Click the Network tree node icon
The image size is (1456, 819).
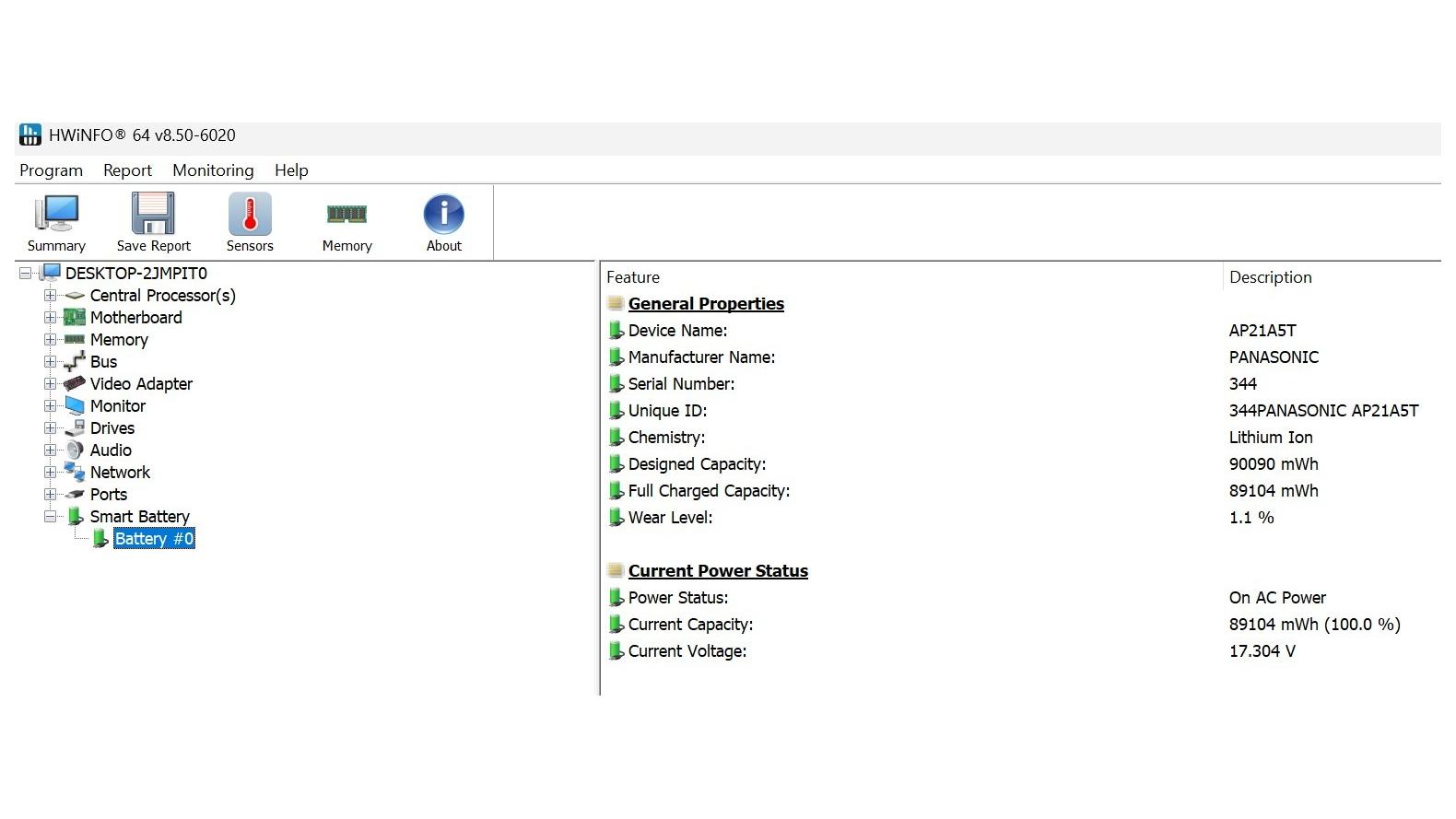pos(75,473)
